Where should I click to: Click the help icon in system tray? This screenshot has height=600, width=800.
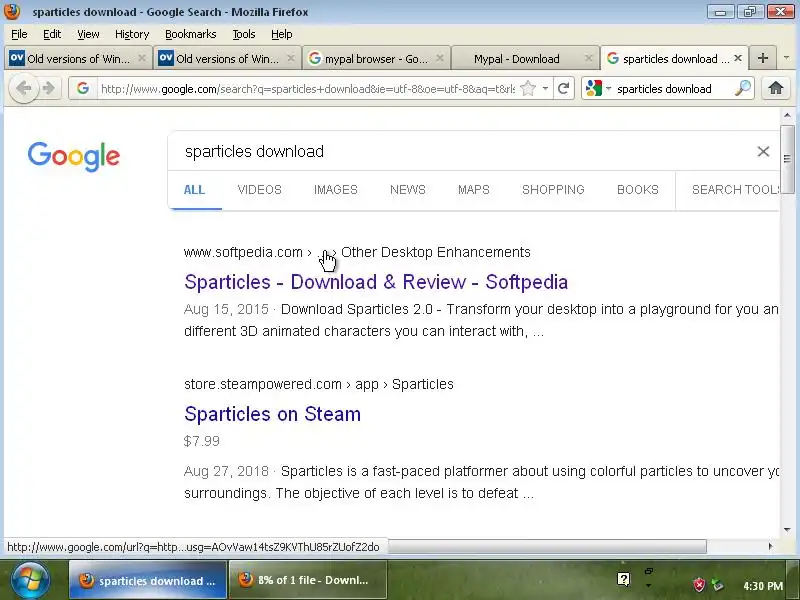[623, 579]
